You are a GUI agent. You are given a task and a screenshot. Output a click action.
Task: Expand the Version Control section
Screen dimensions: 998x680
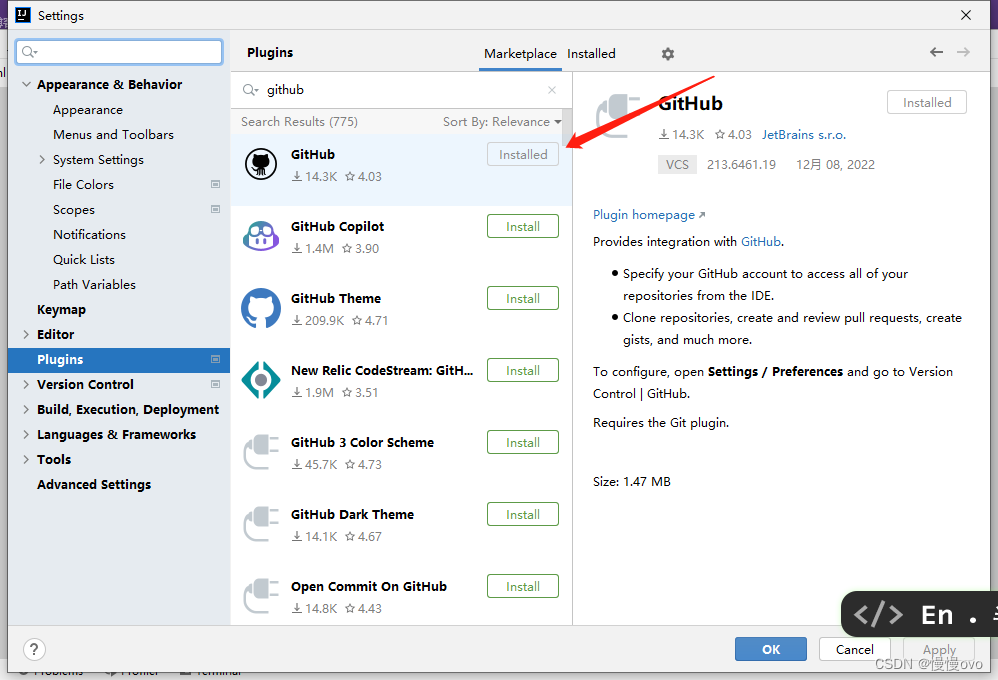click(26, 384)
